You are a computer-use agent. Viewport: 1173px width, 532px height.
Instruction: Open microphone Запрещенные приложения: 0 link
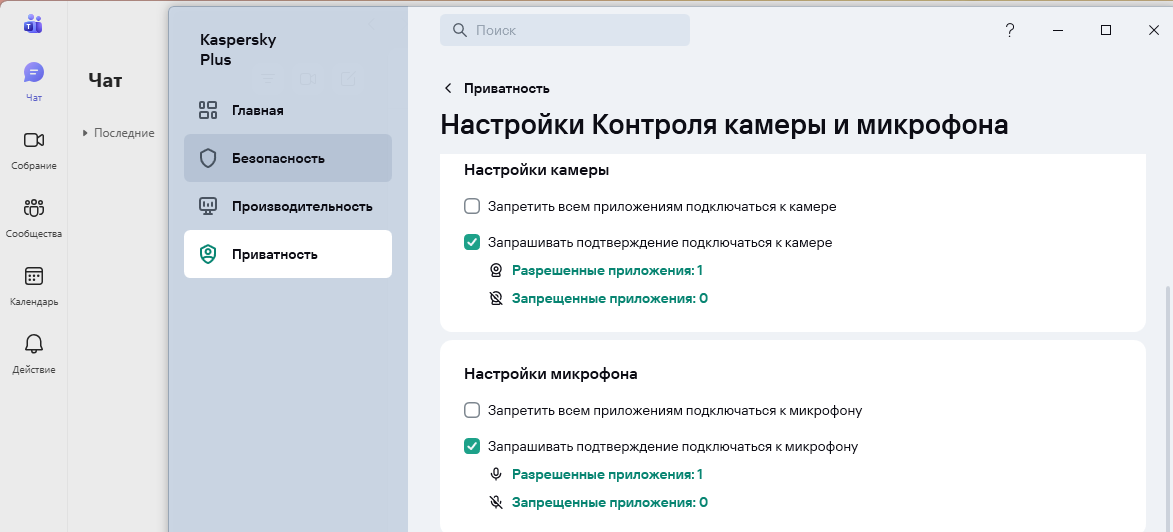(x=609, y=503)
